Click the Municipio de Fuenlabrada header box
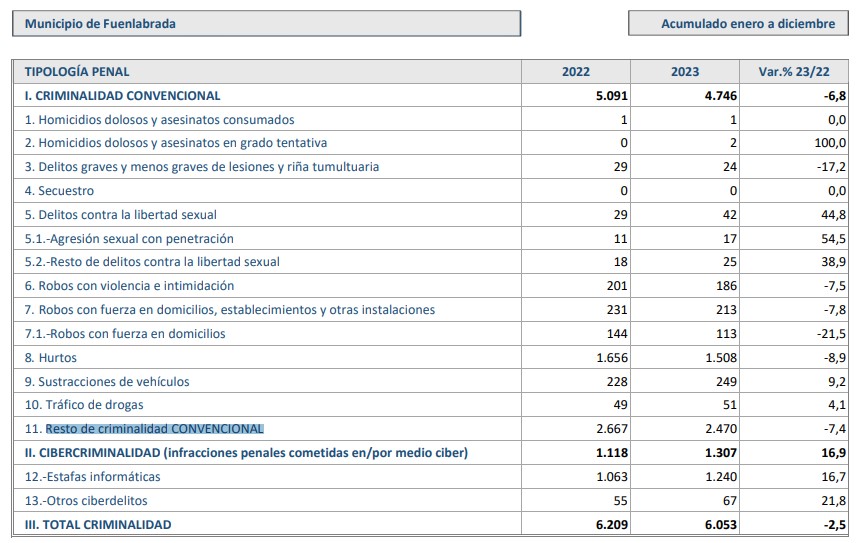 click(266, 24)
